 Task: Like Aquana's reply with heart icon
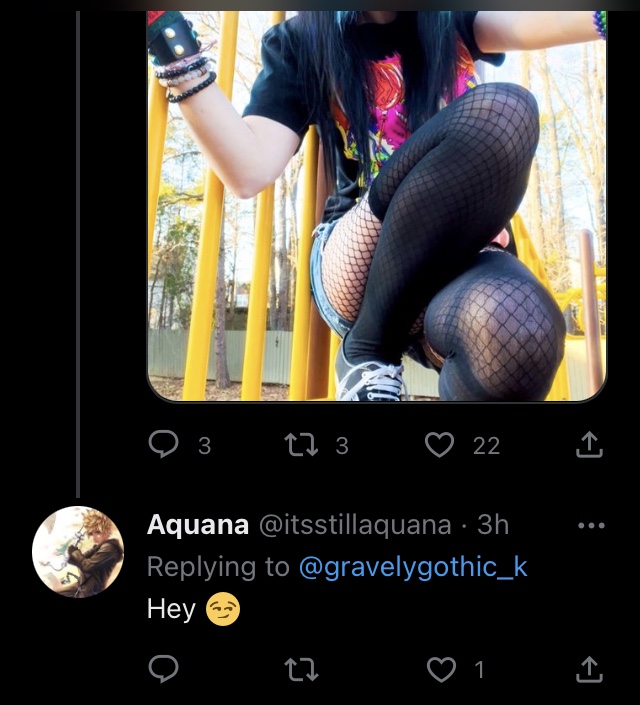[441, 669]
